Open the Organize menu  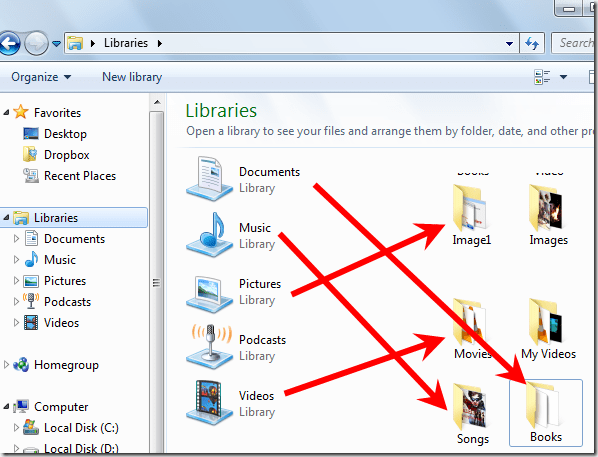pyautogui.click(x=41, y=77)
